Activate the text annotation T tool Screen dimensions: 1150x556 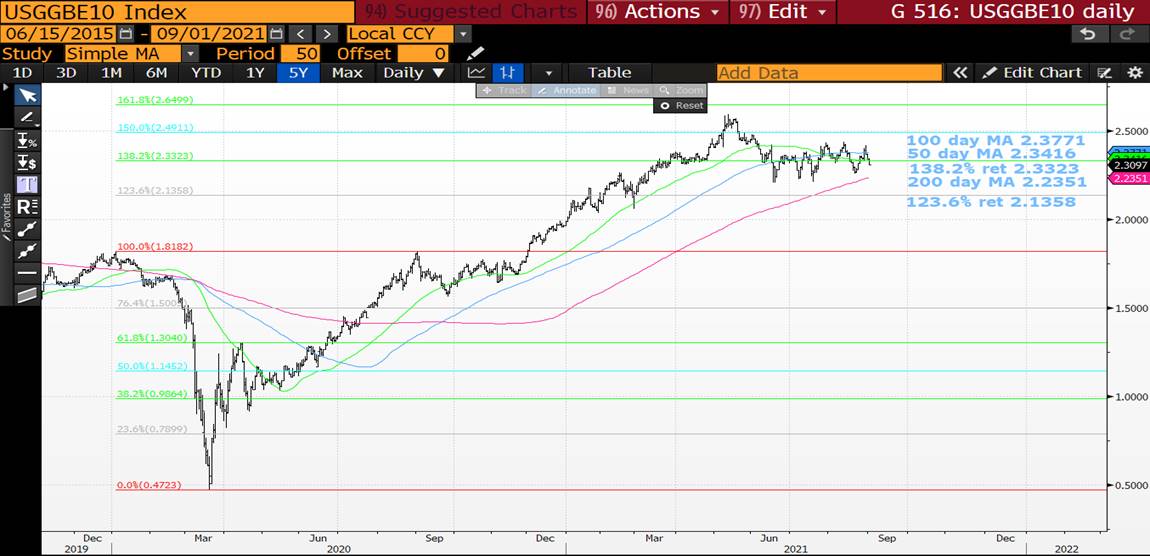(27, 185)
